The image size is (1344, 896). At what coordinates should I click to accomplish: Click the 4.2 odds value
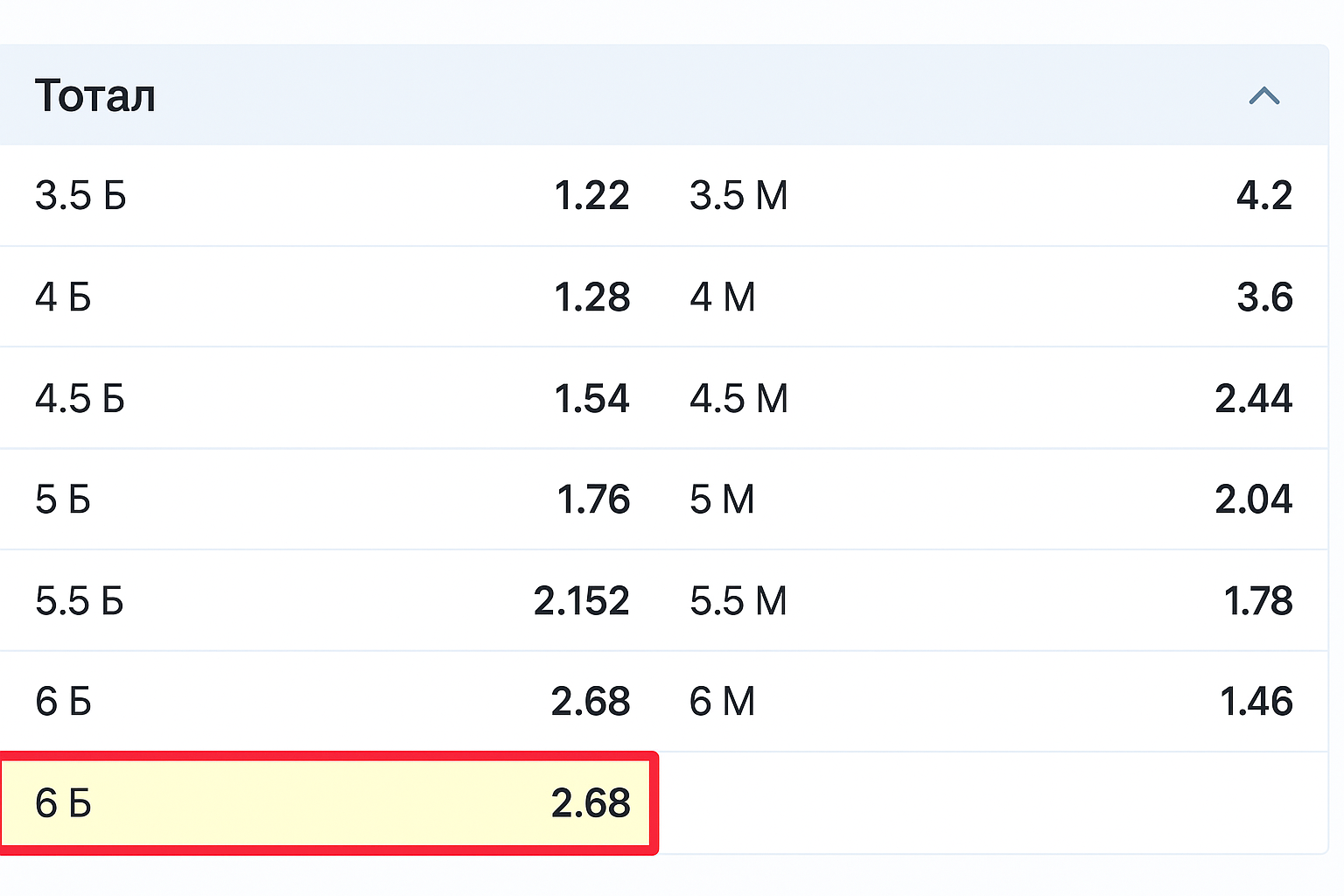pos(1263,195)
